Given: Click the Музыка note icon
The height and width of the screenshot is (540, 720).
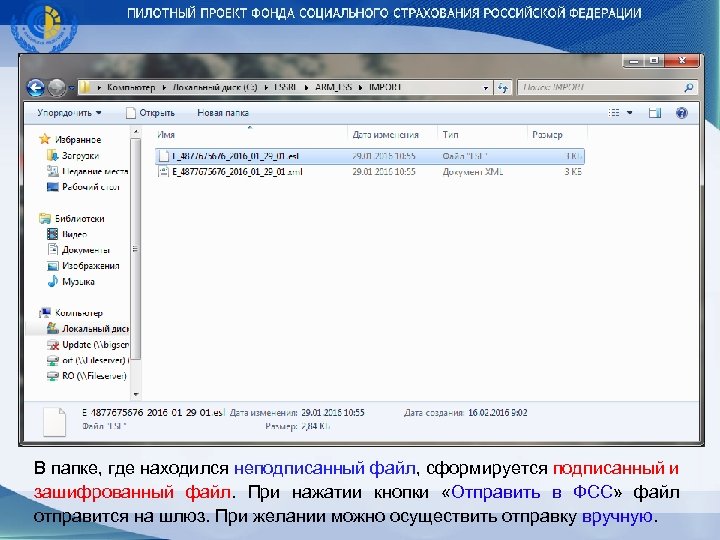Looking at the screenshot, I should (52, 281).
